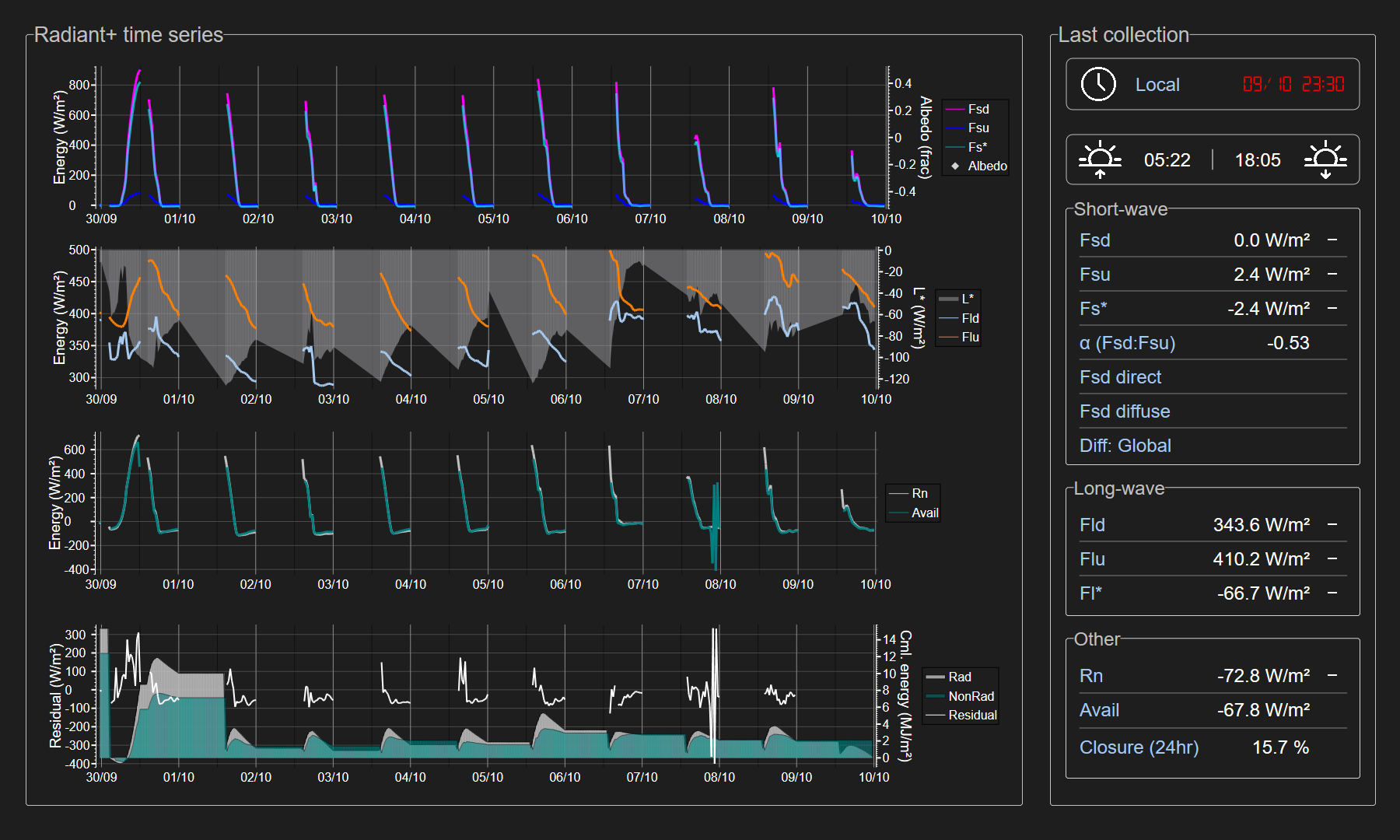Select the Diff: Global label

coord(1125,446)
